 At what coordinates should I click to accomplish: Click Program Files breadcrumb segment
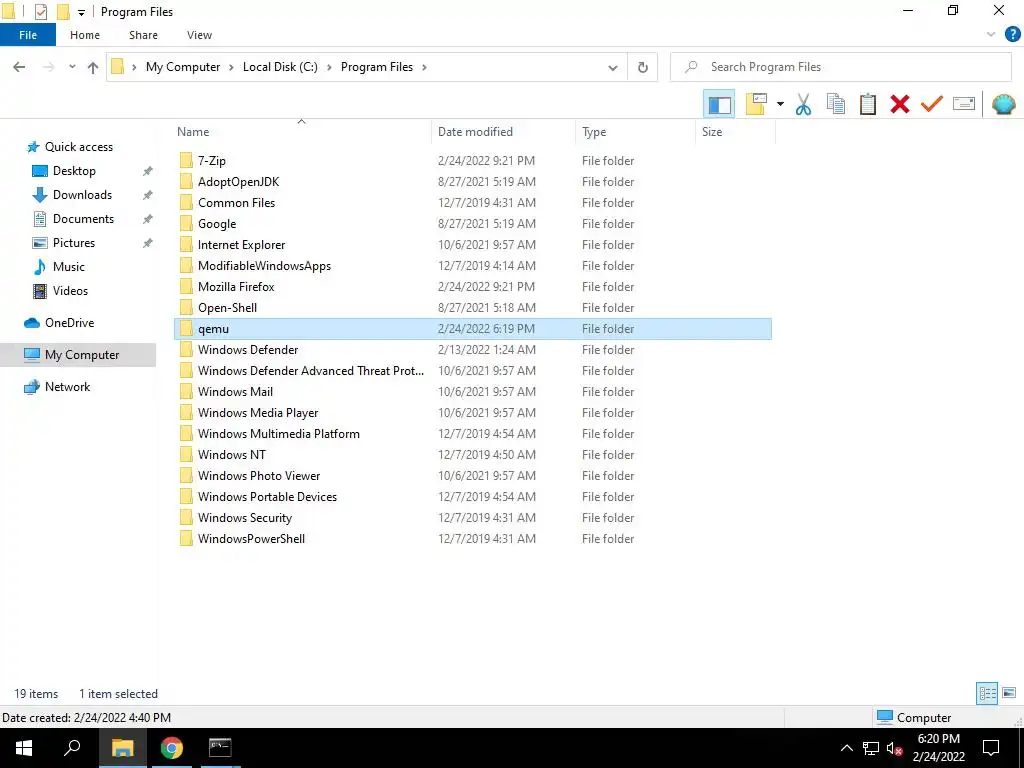[x=377, y=67]
